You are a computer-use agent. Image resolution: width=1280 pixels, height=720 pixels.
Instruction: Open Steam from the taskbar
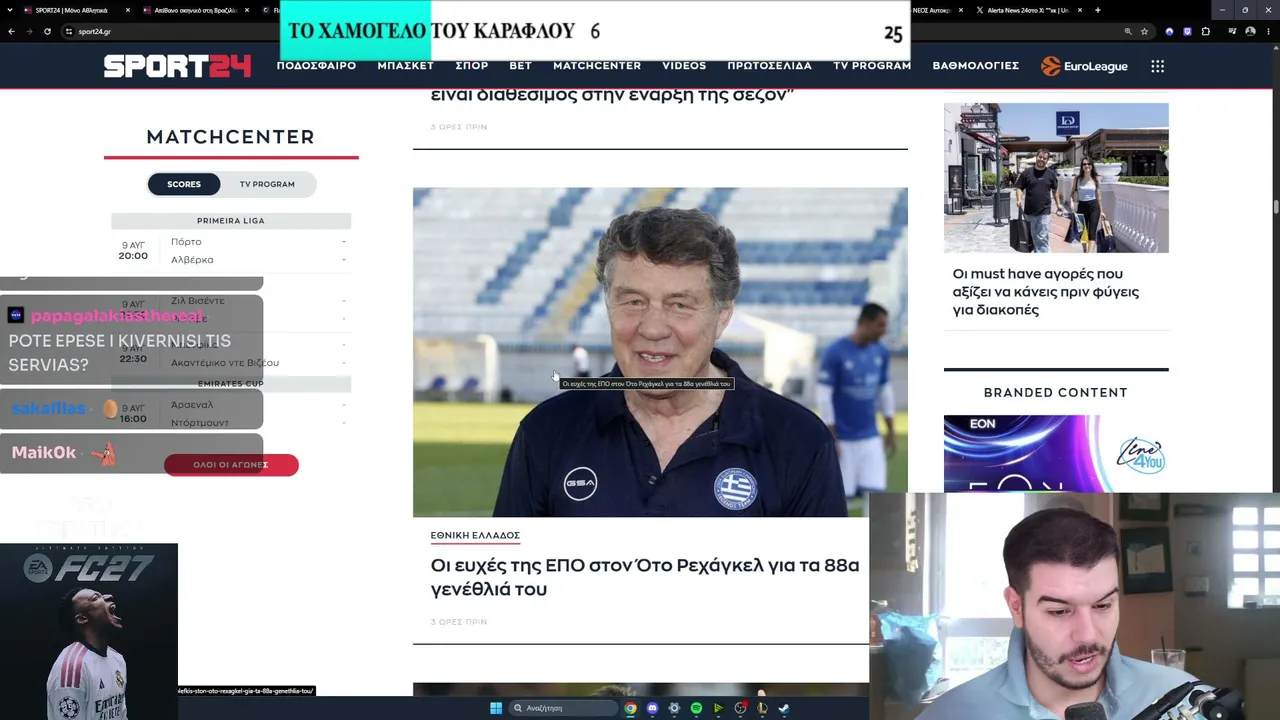pyautogui.click(x=784, y=708)
